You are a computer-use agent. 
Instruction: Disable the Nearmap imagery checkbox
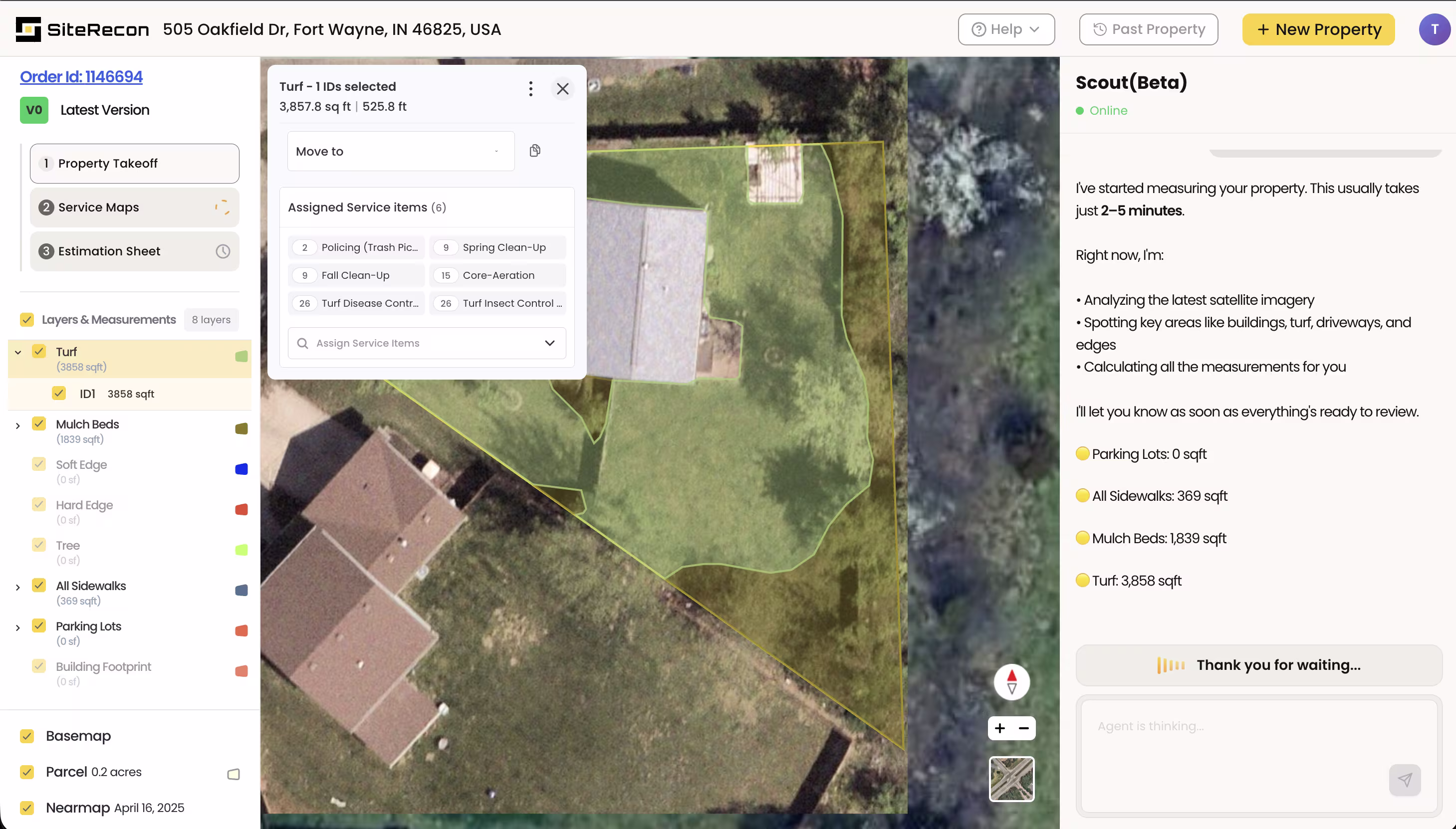pos(27,808)
